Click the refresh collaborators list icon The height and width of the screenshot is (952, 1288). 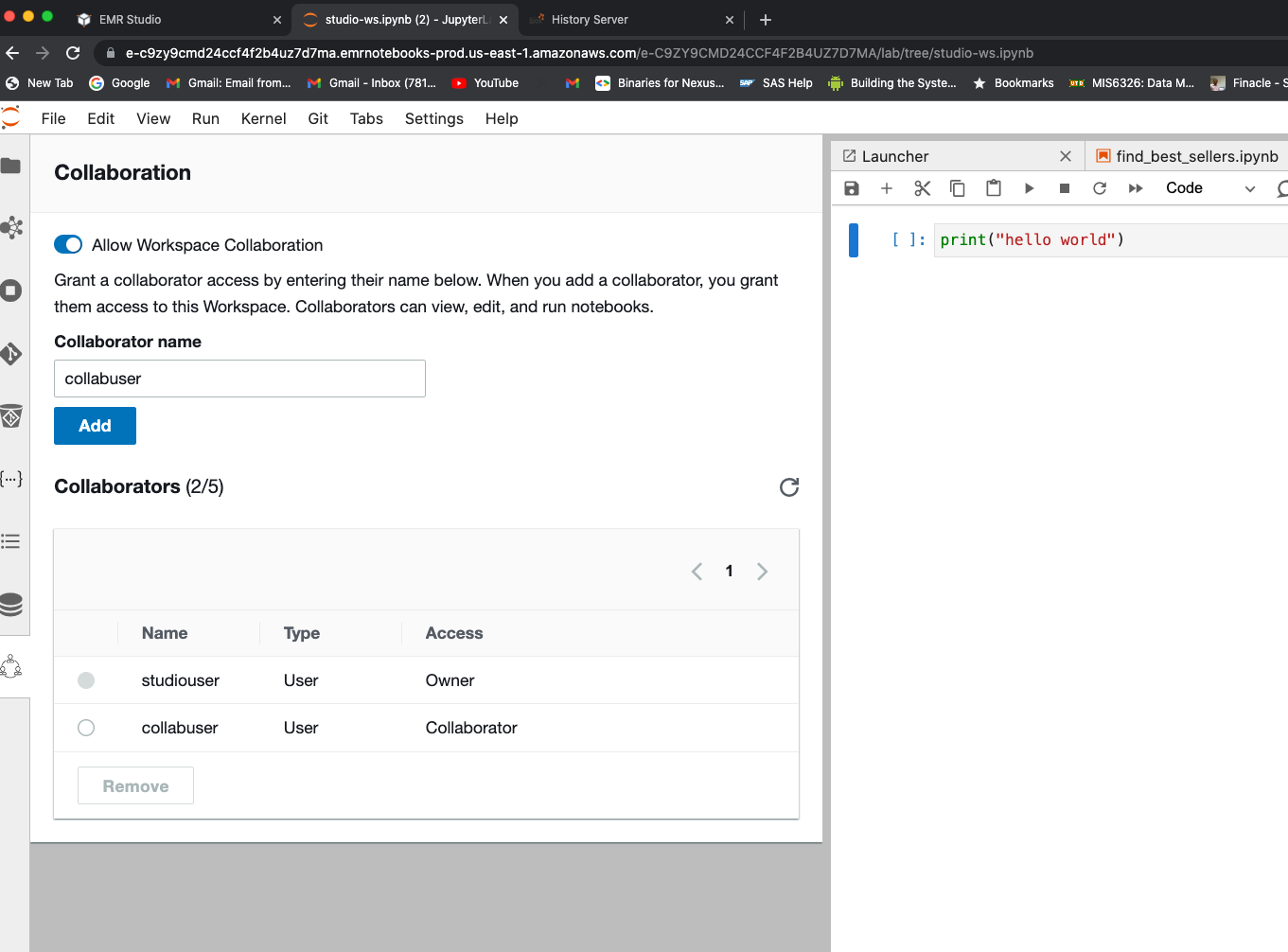pyautogui.click(x=789, y=486)
